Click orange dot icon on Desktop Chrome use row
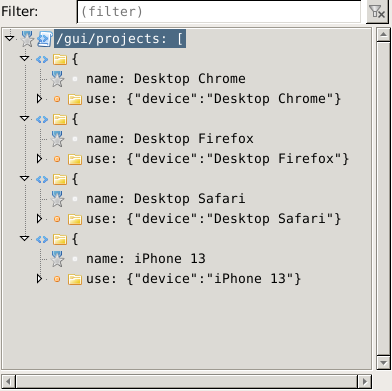Screen dimensions: 392x391 [57, 99]
